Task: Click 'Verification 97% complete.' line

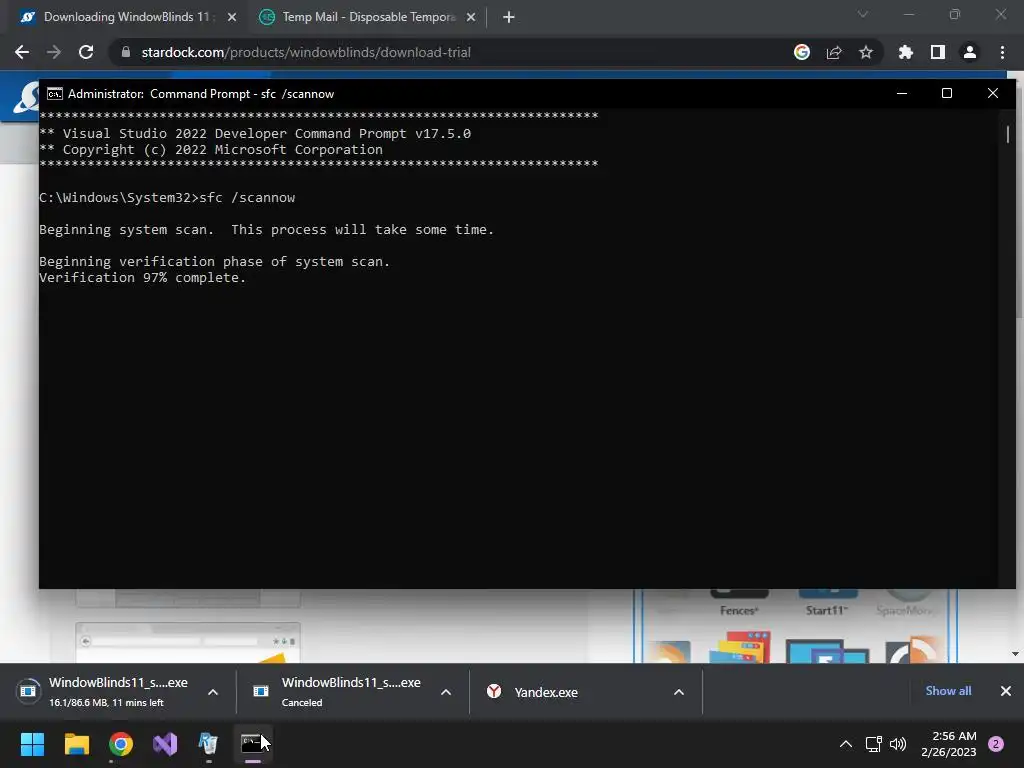Action: pos(142,278)
